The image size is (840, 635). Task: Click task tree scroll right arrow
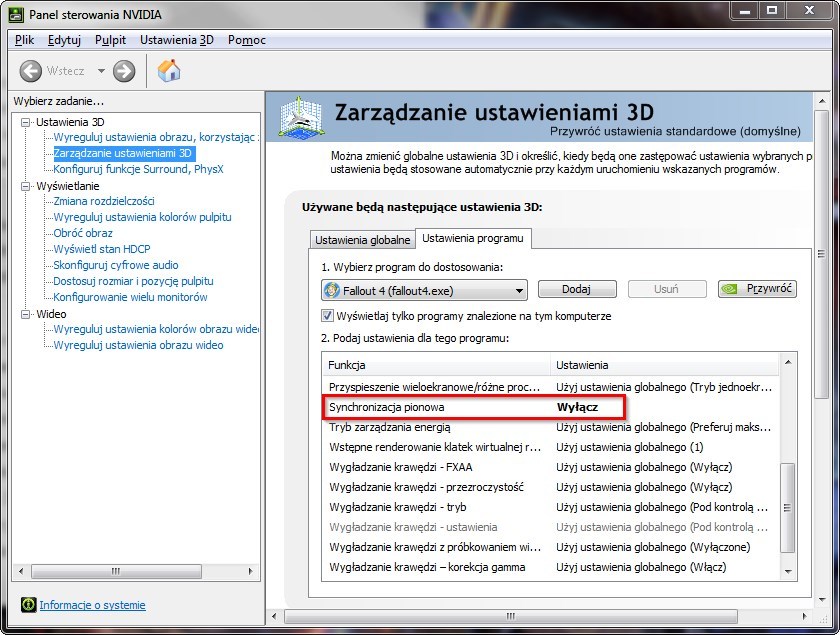click(x=250, y=571)
